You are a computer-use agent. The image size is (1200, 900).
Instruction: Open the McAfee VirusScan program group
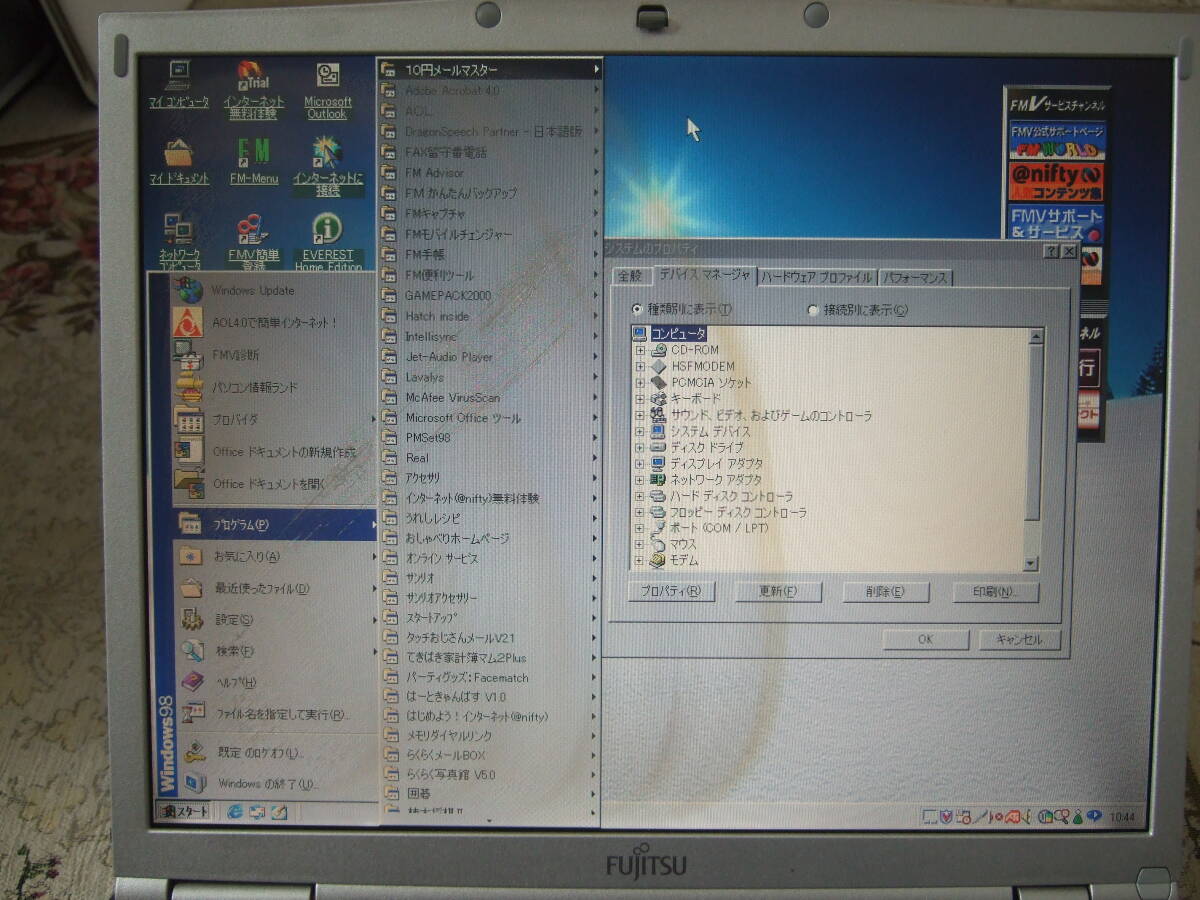pyautogui.click(x=490, y=397)
